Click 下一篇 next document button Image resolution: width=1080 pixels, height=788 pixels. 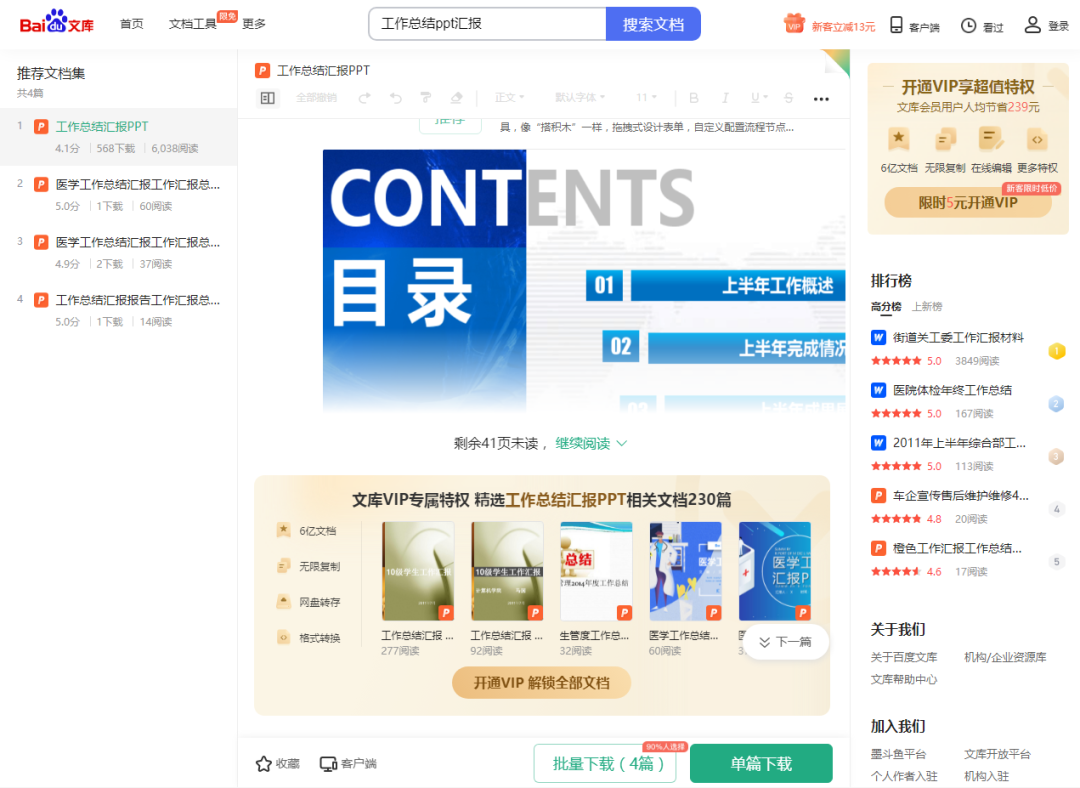click(x=785, y=642)
